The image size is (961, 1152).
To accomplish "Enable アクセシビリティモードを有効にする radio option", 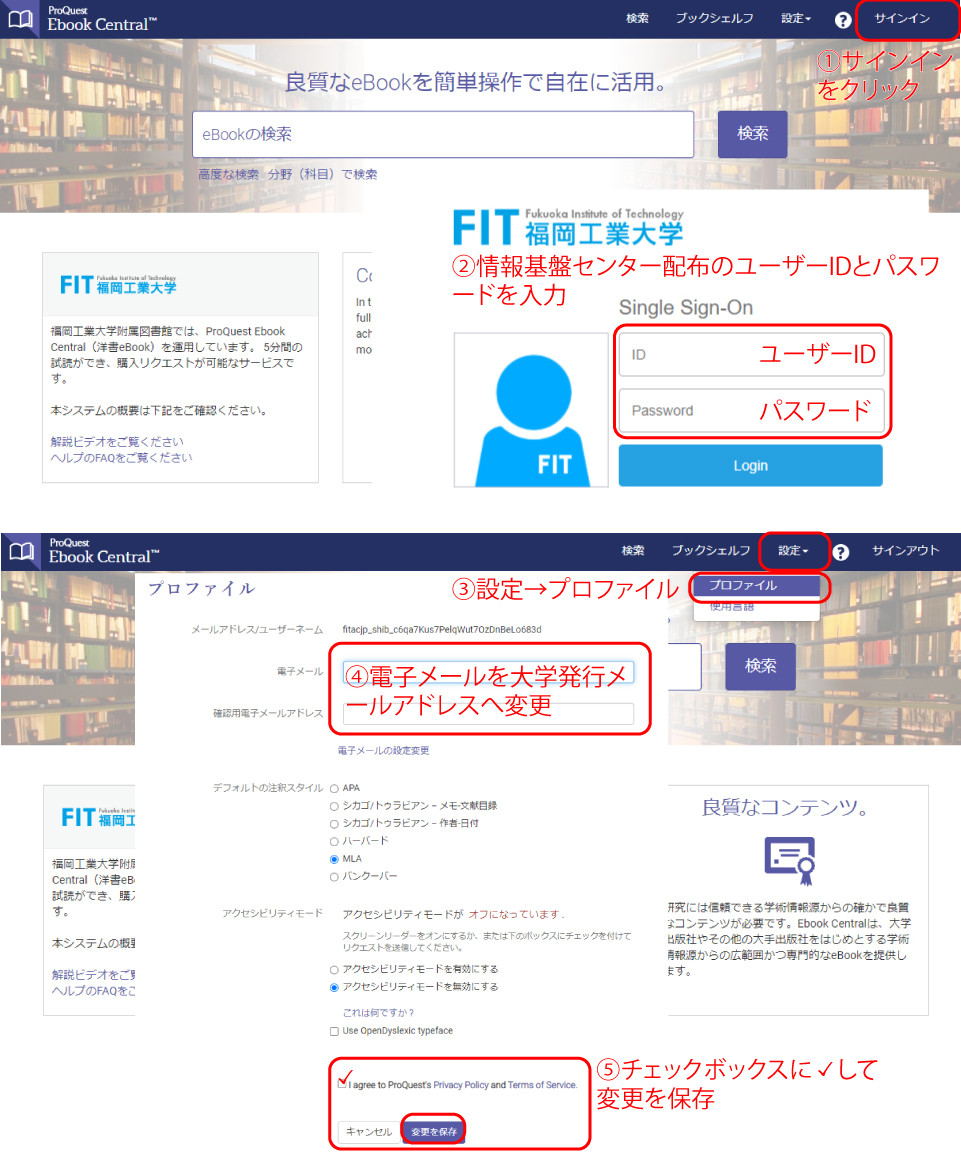I will tap(334, 969).
